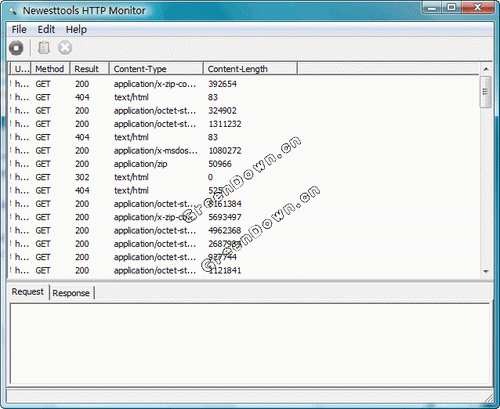Click inside the Request details text area
This screenshot has height=409, width=500.
click(x=250, y=343)
